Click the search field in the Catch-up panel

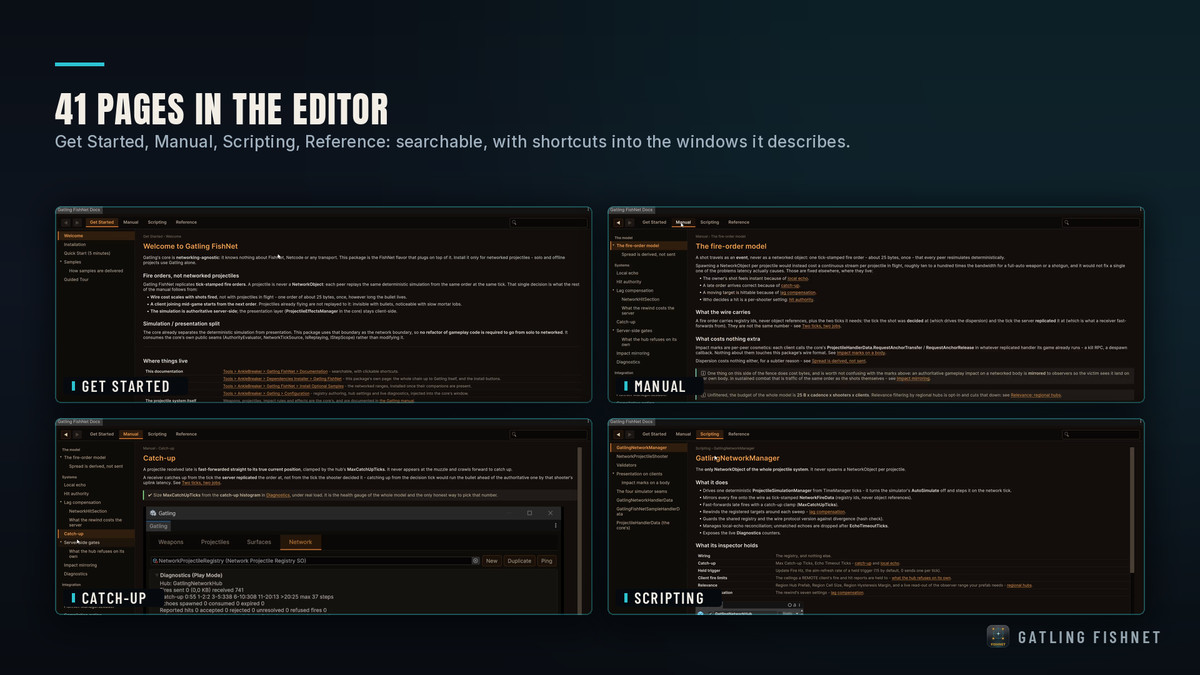[548, 435]
